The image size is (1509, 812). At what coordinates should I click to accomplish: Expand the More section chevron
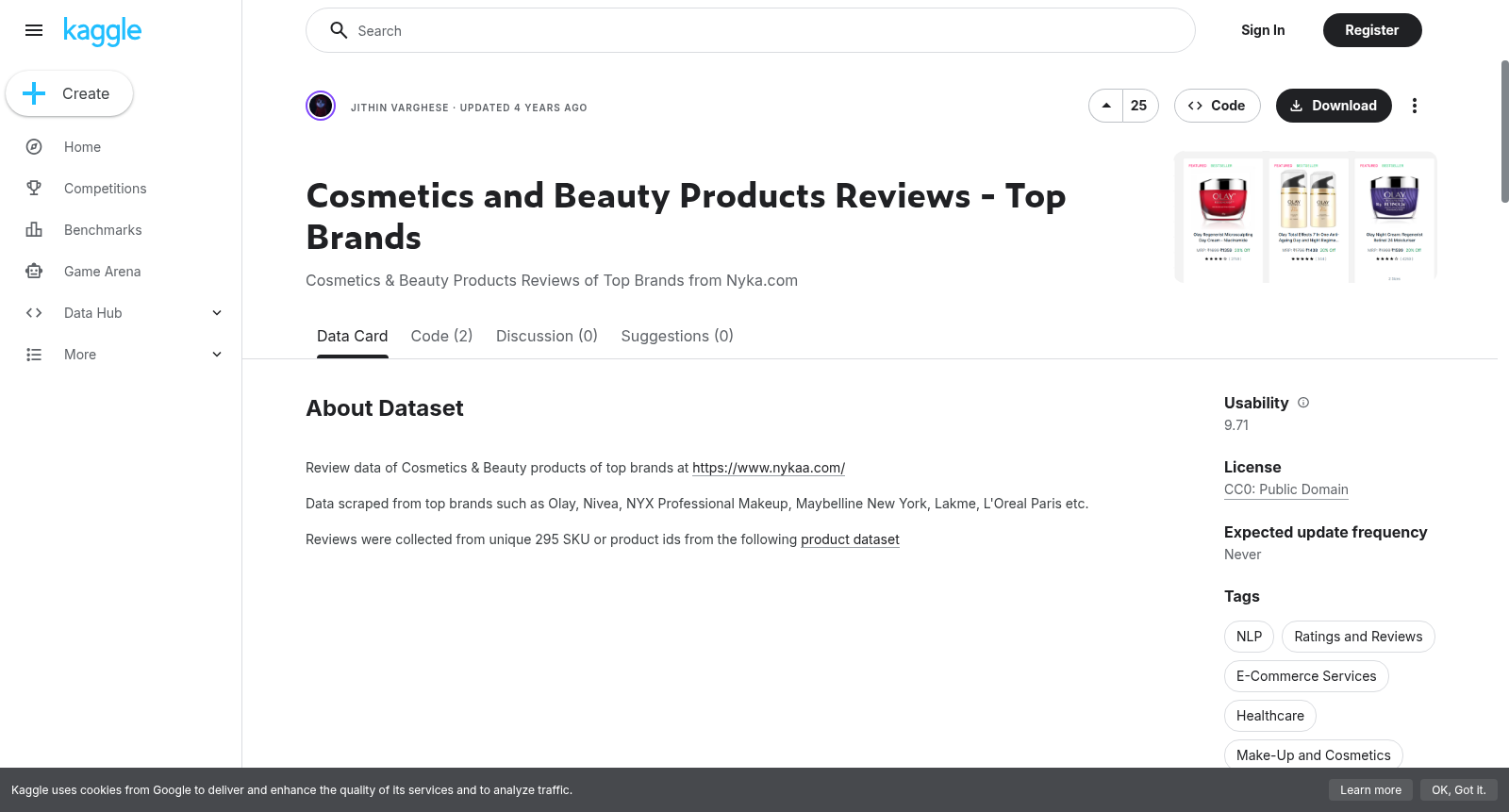pos(217,355)
